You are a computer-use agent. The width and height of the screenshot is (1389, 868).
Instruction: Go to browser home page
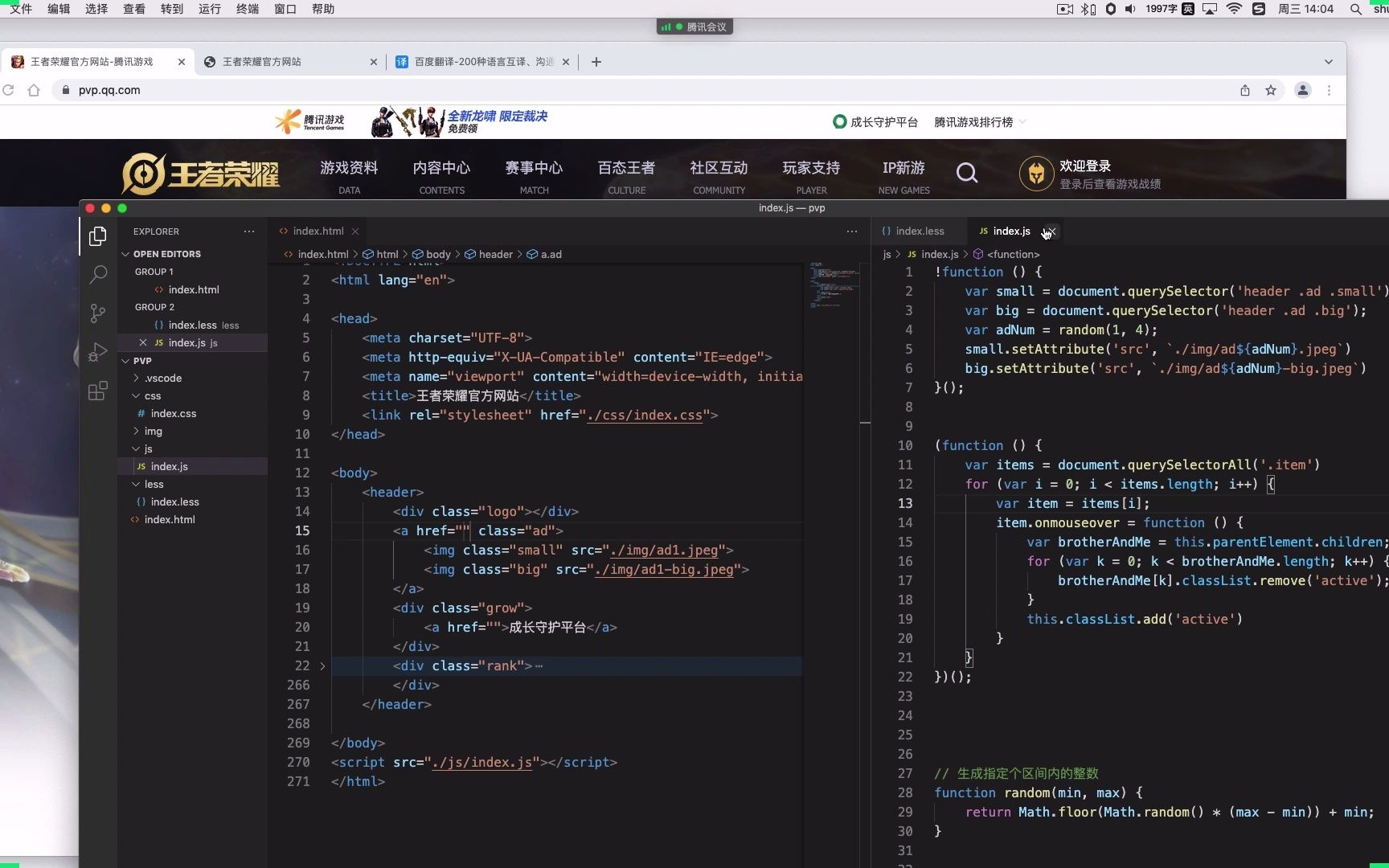point(34,90)
